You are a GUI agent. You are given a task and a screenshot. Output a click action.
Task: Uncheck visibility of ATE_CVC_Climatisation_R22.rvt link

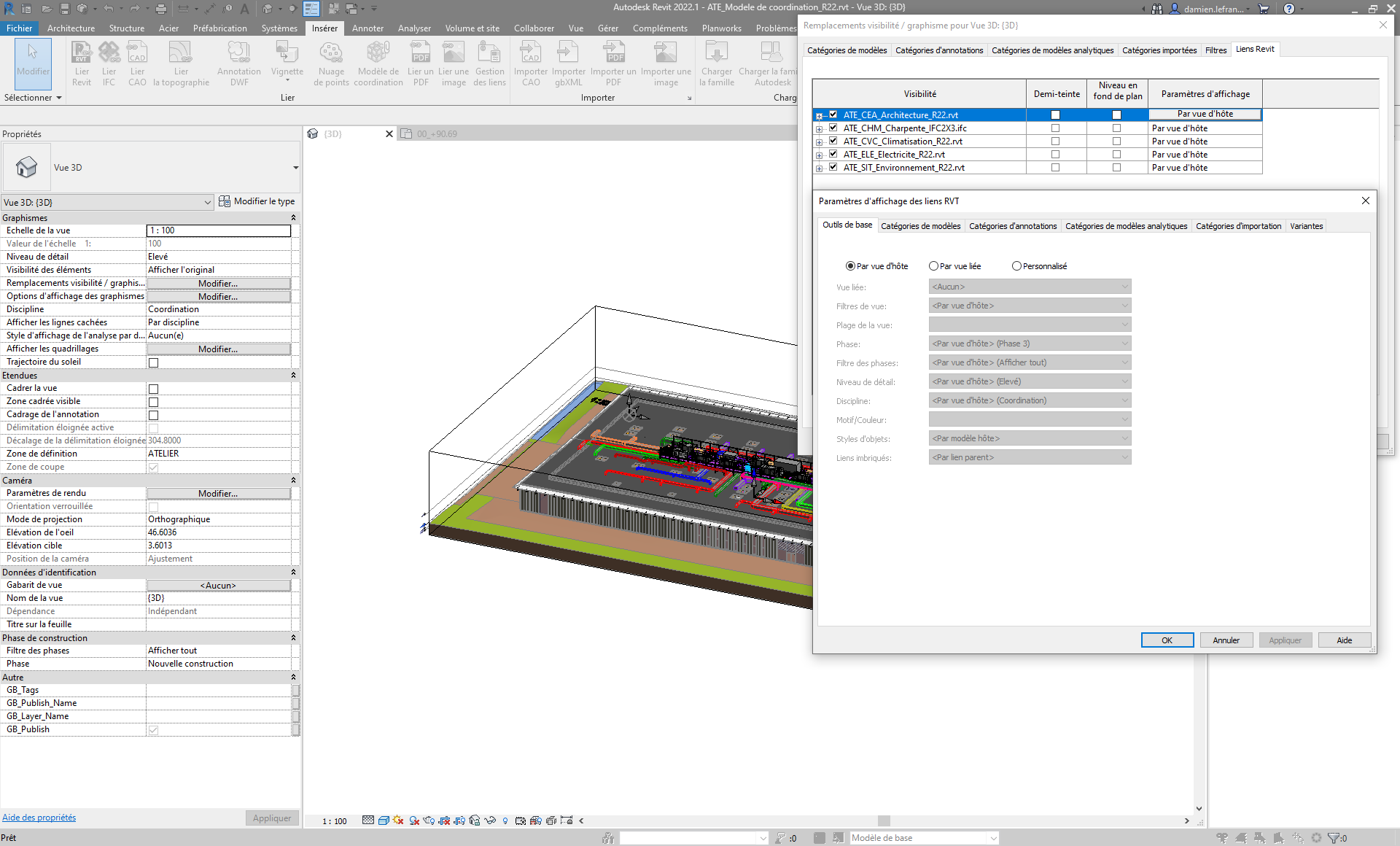click(x=833, y=141)
